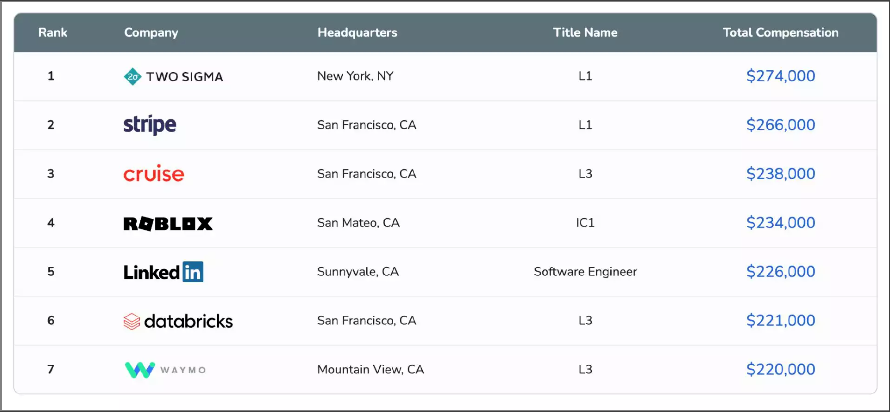Viewport: 890px width, 412px height.
Task: Click the Mountain View, CA headquarters cell
Action: click(x=371, y=370)
